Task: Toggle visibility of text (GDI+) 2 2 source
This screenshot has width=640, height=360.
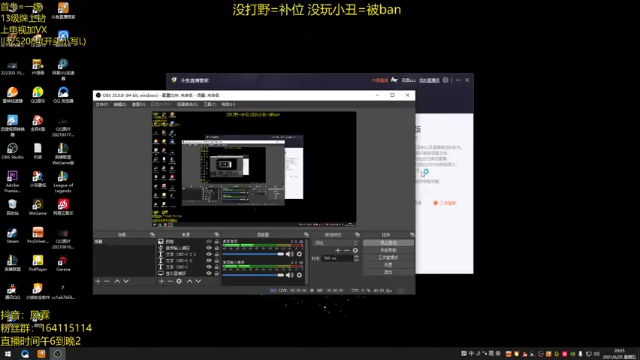Action: point(209,254)
